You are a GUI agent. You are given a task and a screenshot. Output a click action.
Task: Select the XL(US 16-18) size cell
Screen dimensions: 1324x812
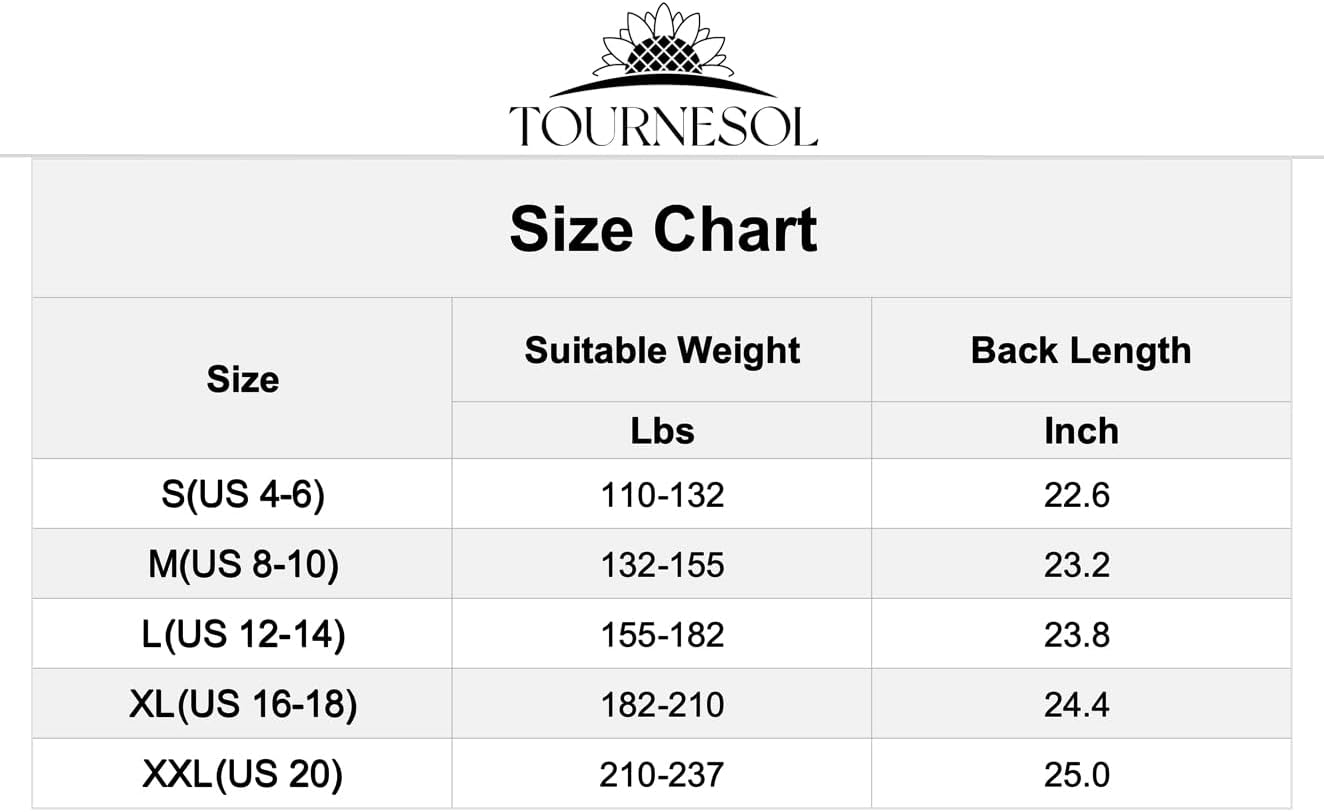click(243, 705)
